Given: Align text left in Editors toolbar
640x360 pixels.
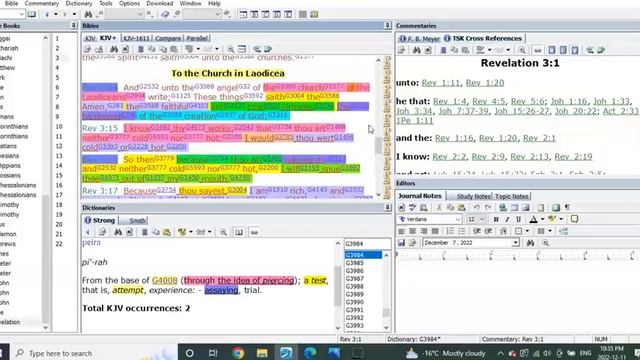Looking at the screenshot, I should 401,231.
